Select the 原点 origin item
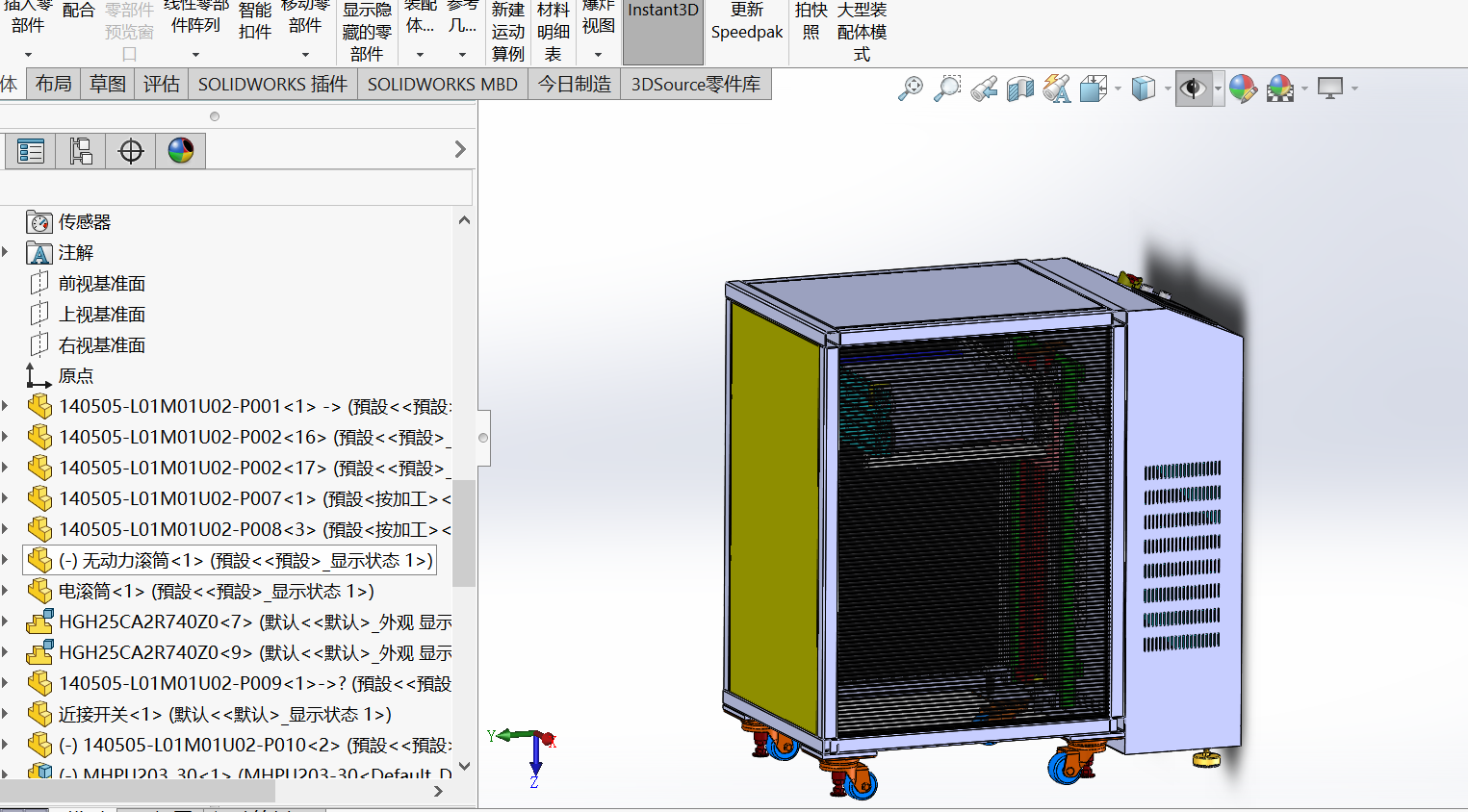This screenshot has width=1468, height=812. 76,376
